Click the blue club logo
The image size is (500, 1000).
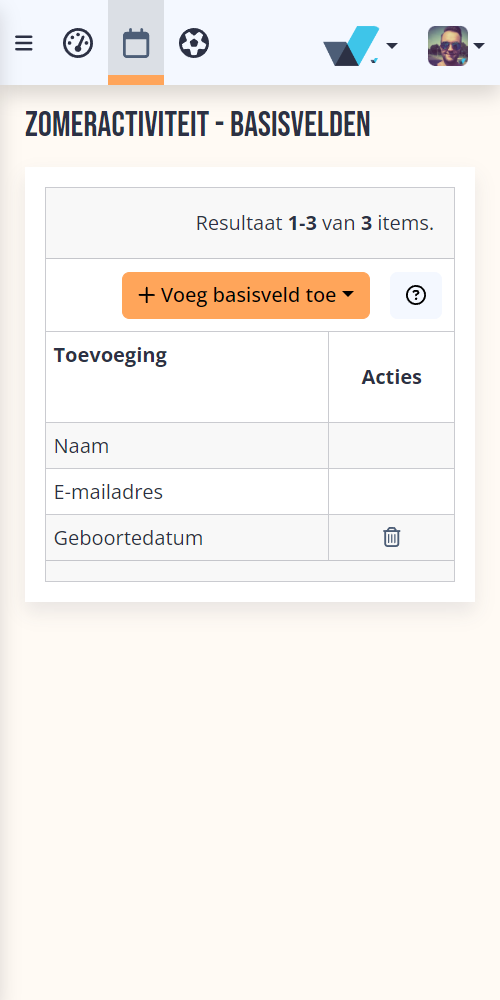(x=351, y=45)
